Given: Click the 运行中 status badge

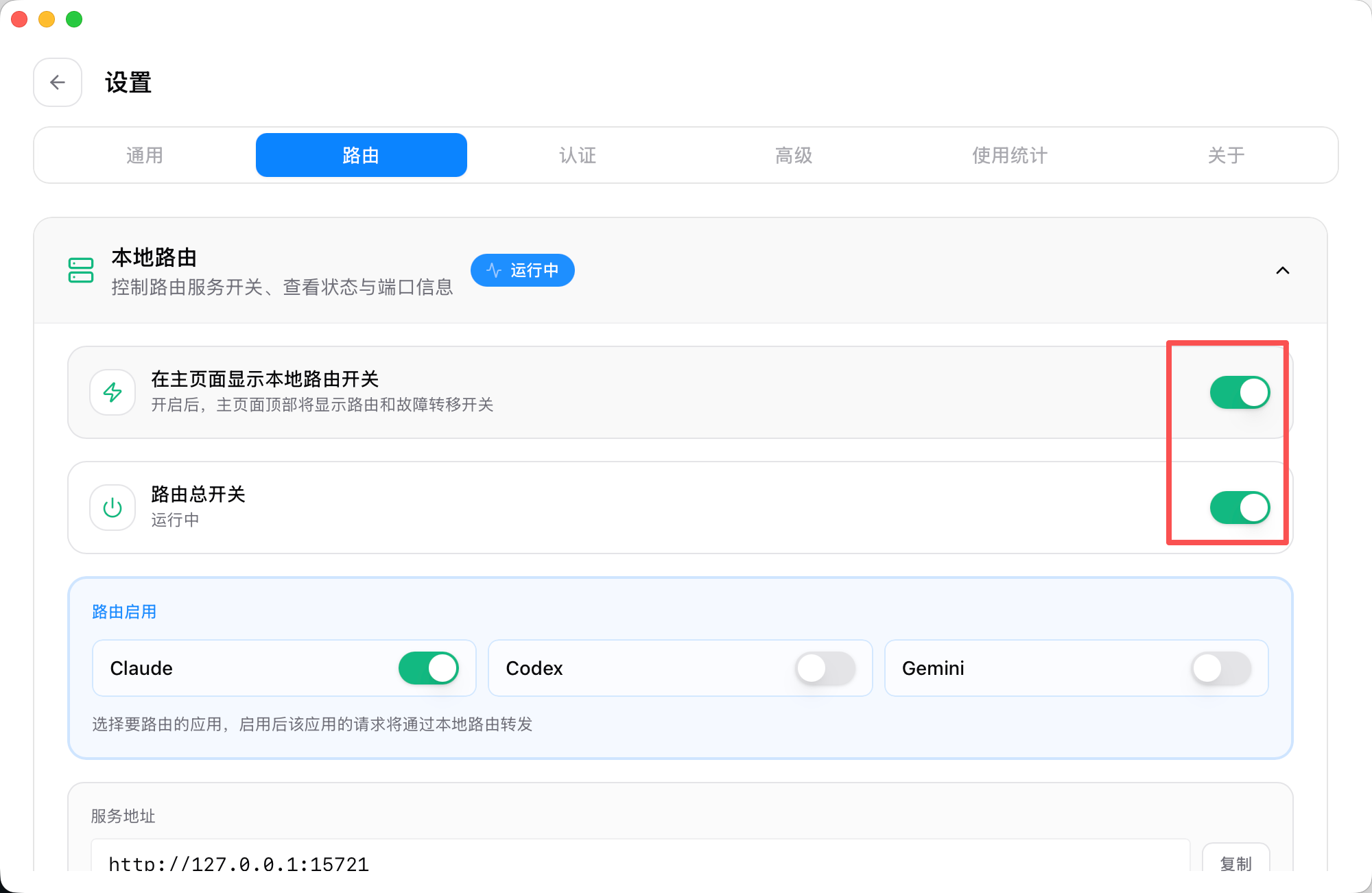Looking at the screenshot, I should pos(523,270).
